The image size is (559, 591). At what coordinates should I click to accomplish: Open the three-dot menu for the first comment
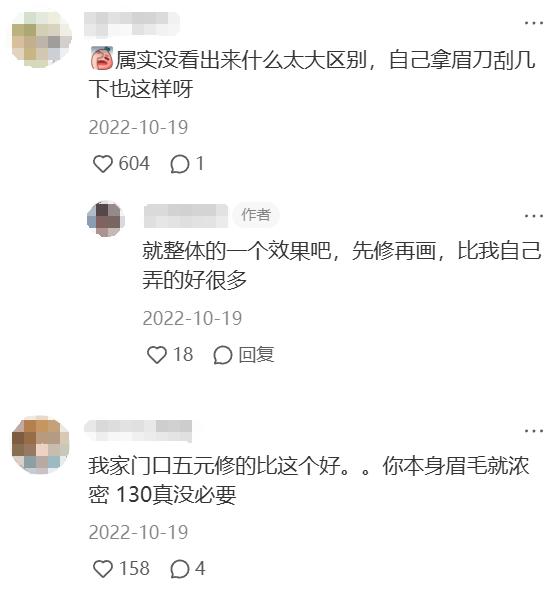(534, 23)
